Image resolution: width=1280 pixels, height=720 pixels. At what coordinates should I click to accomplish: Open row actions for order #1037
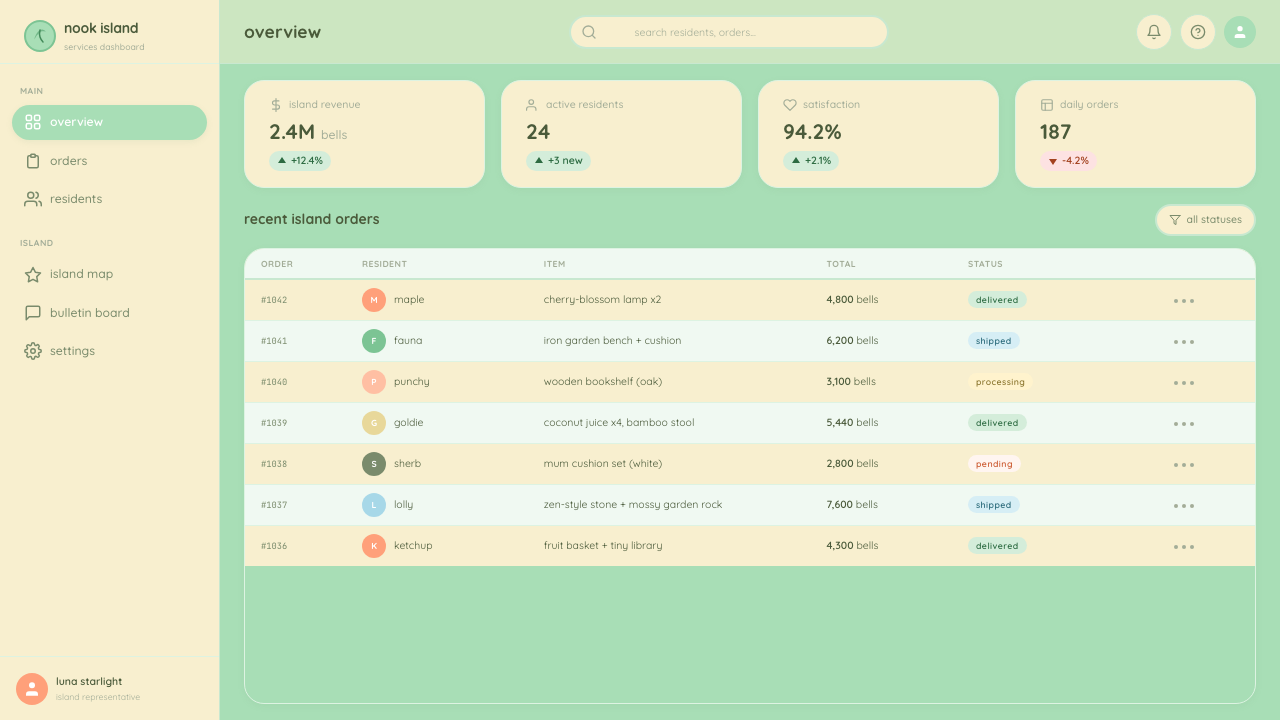1184,505
